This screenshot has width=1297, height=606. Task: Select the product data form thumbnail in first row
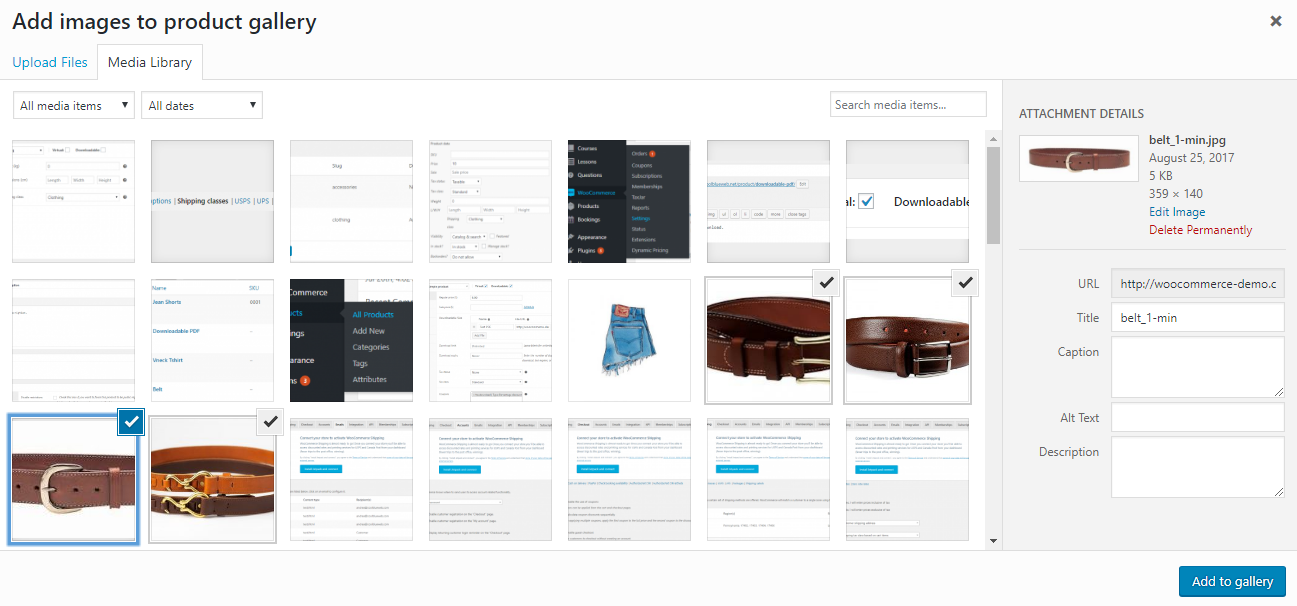490,202
